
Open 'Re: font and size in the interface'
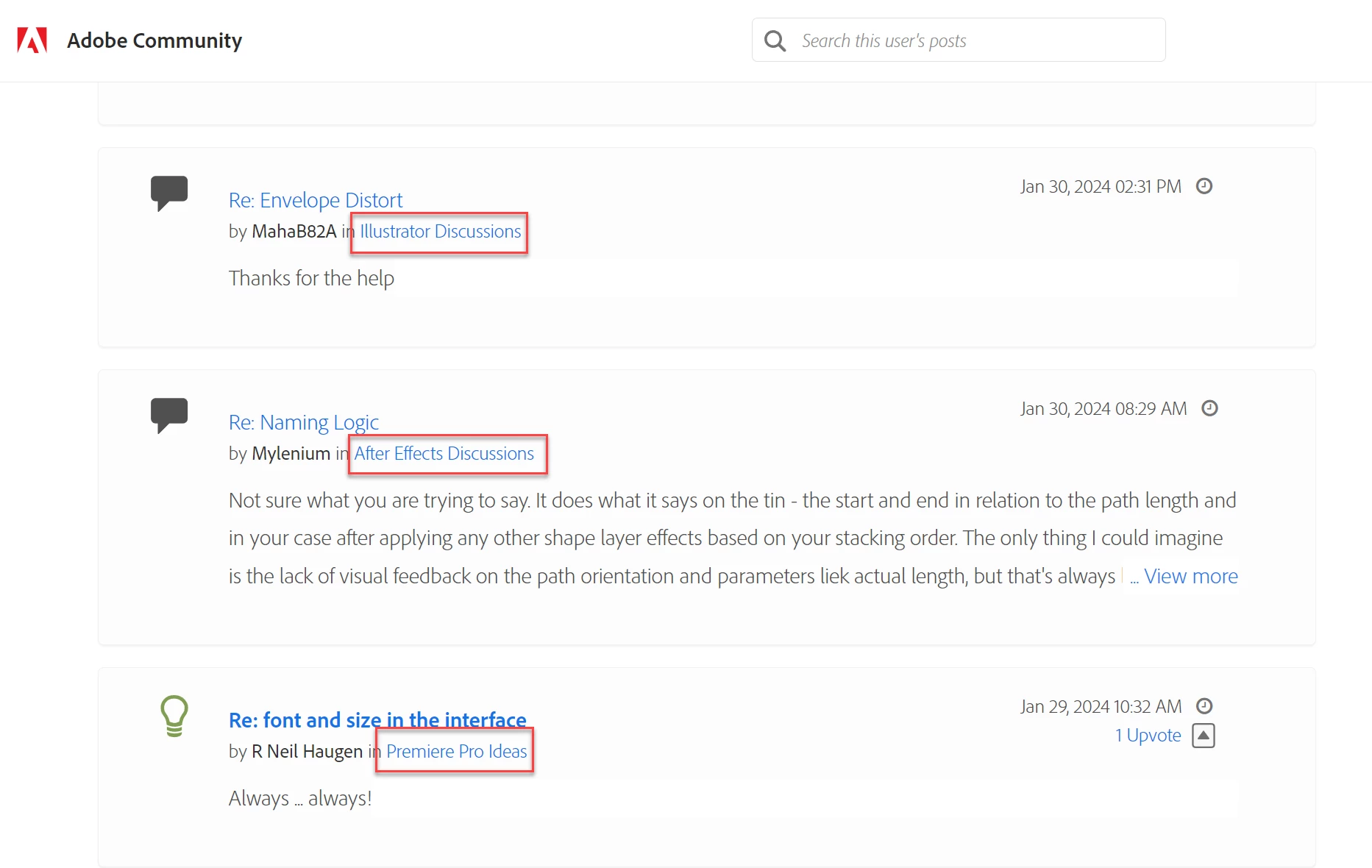(x=377, y=719)
